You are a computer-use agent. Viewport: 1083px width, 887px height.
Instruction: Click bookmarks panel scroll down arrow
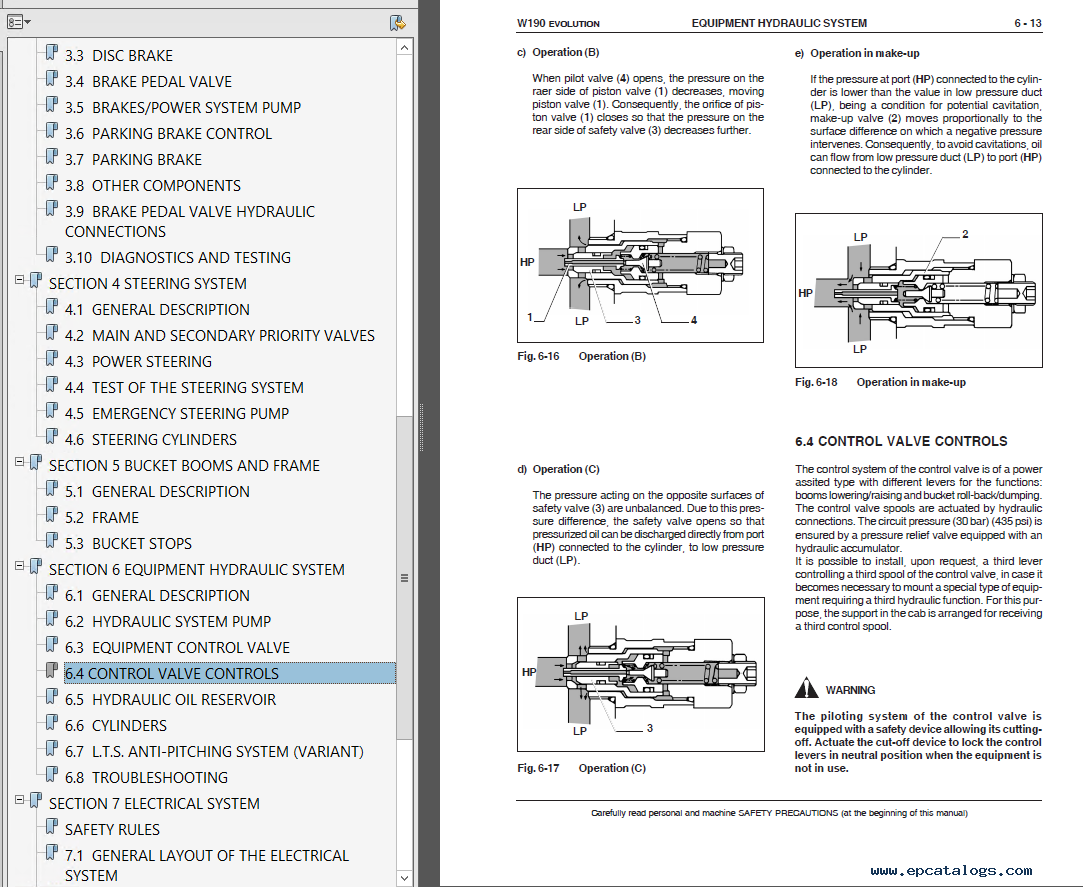[405, 878]
